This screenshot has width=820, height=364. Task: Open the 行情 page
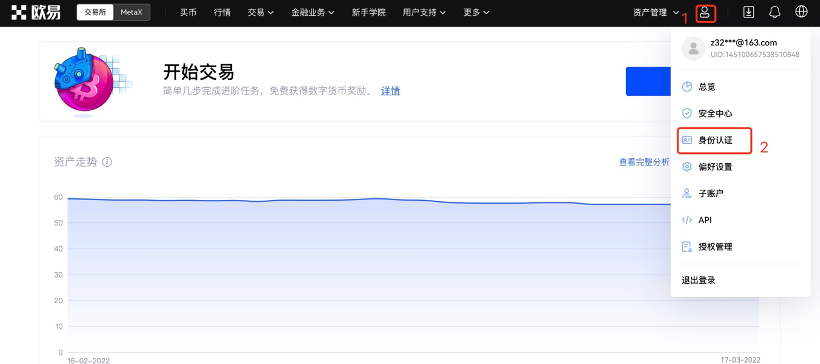[222, 13]
